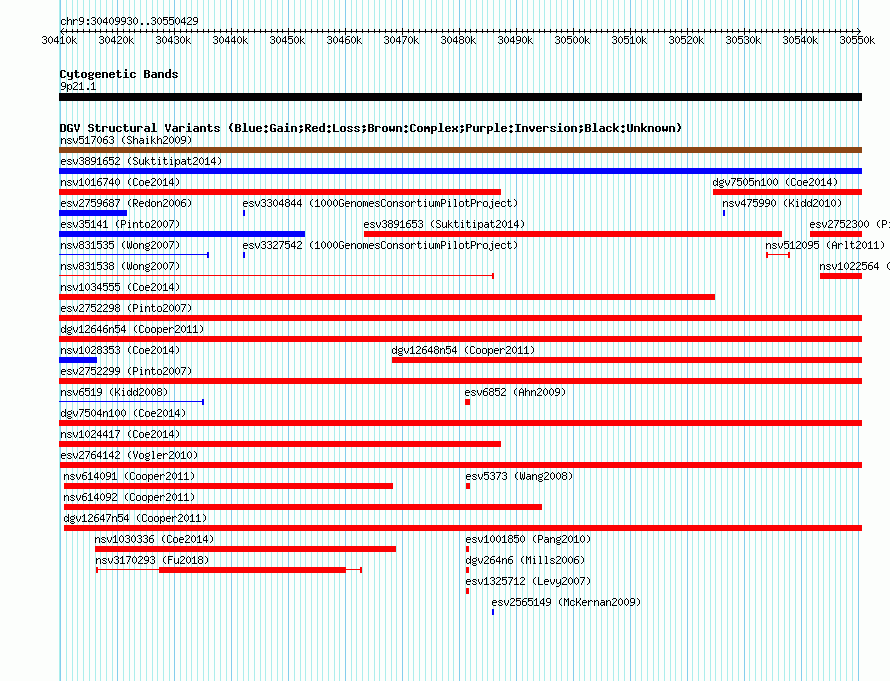Select the 9p21.1 band label
The height and width of the screenshot is (681, 890).
[78, 86]
